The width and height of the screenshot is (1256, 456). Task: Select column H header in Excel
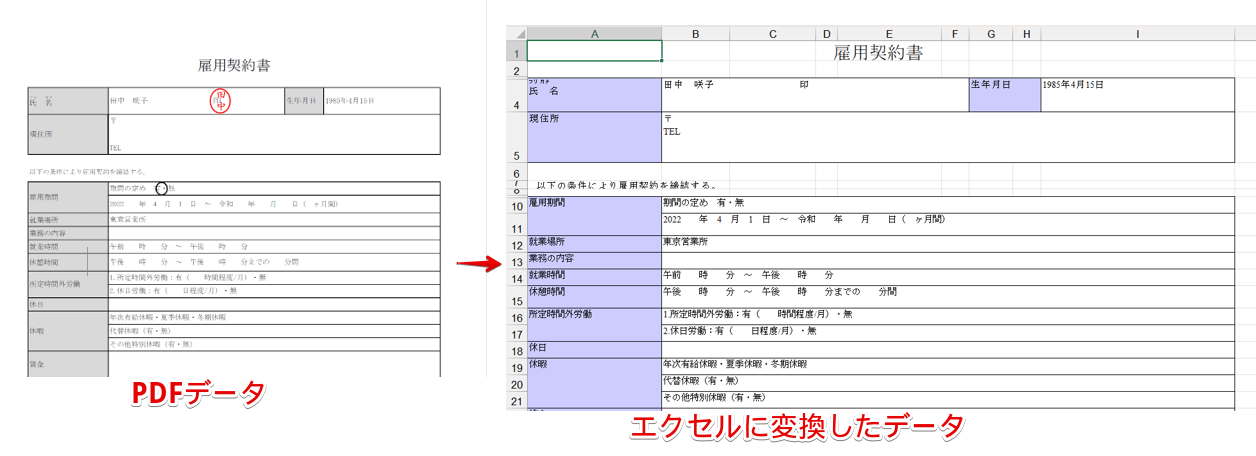1026,33
